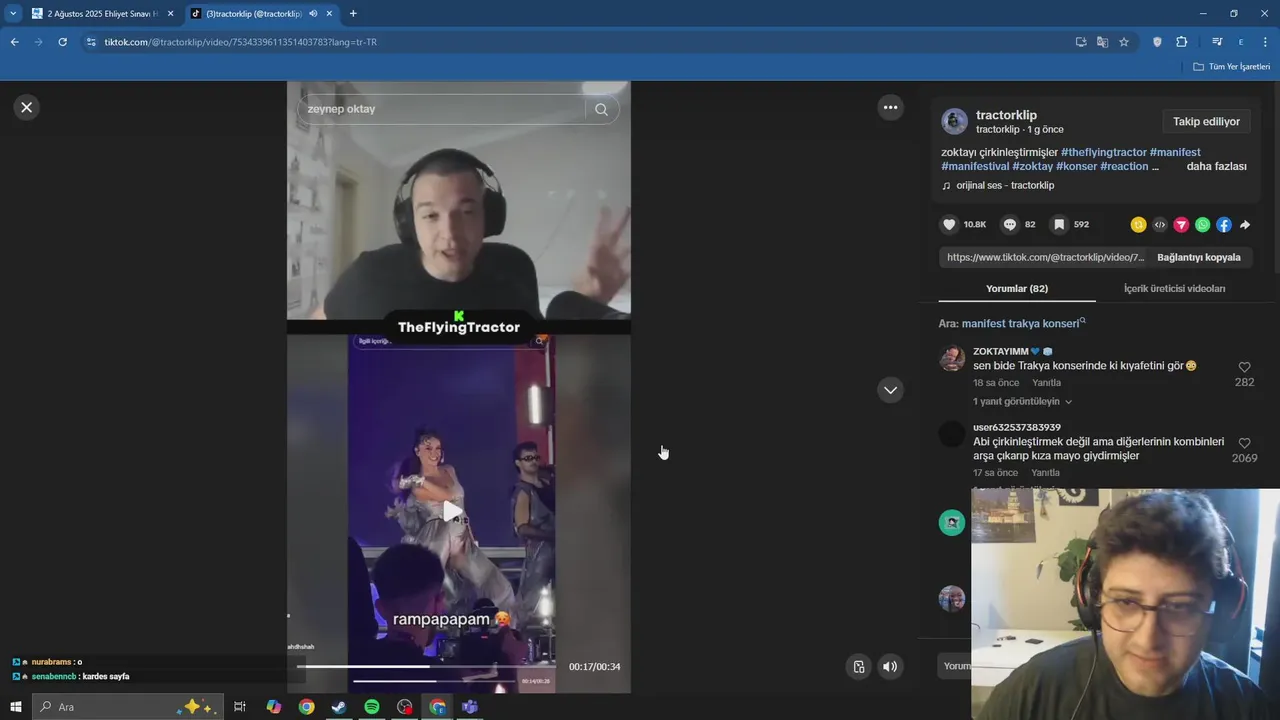Viewport: 1280px width, 720px height.
Task: Open more share options with the arrow icon
Action: pyautogui.click(x=1245, y=225)
